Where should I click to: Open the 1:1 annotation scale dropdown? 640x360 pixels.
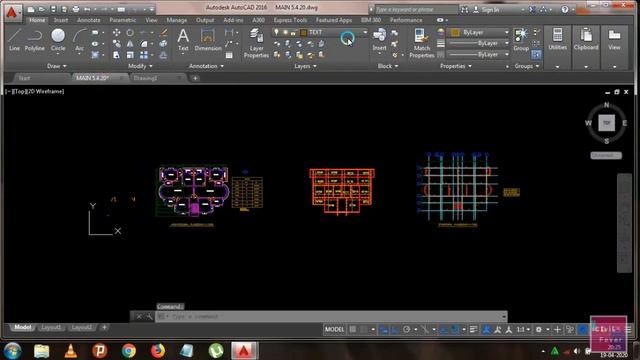(x=523, y=329)
